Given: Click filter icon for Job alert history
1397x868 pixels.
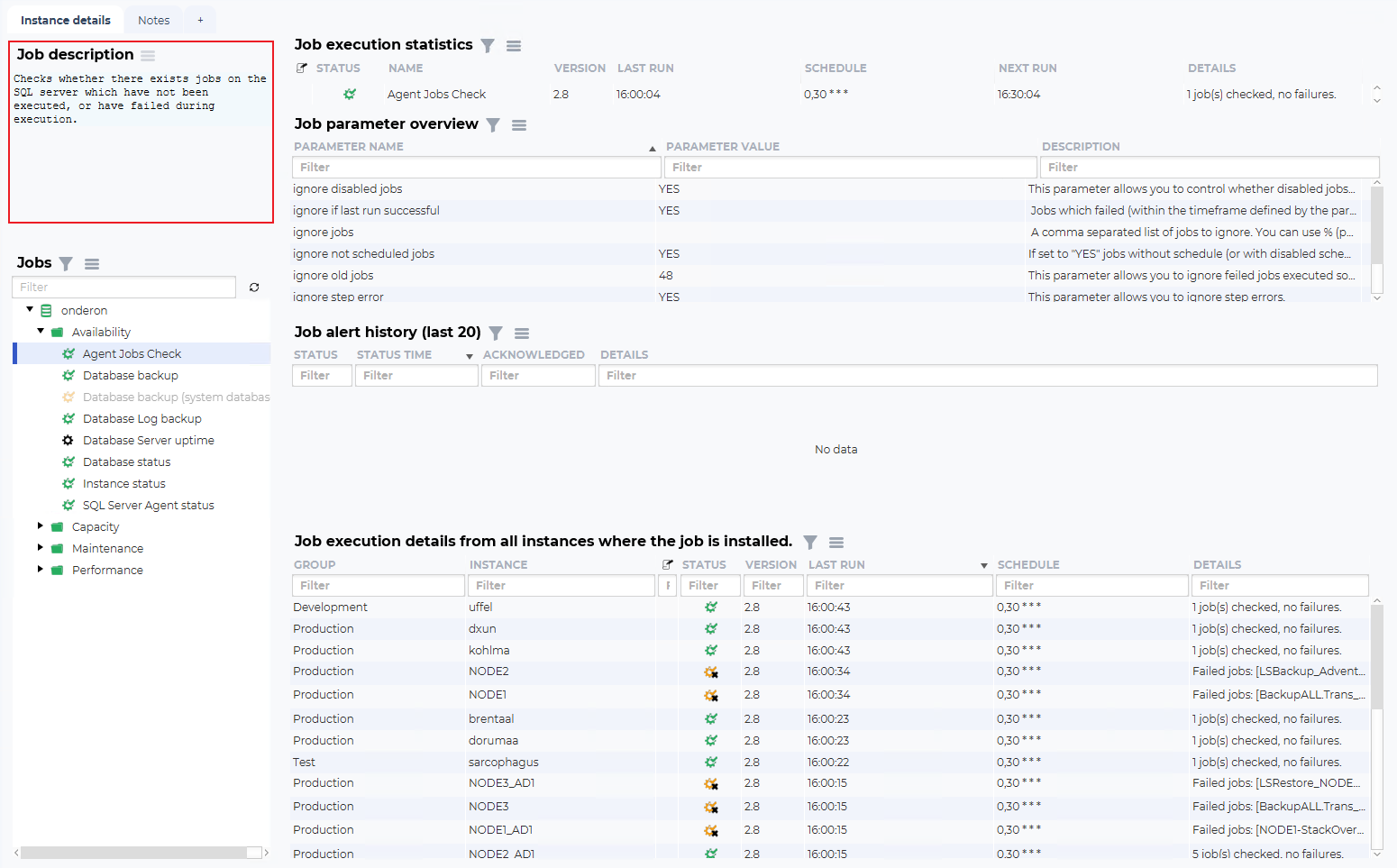Looking at the screenshot, I should coord(496,333).
